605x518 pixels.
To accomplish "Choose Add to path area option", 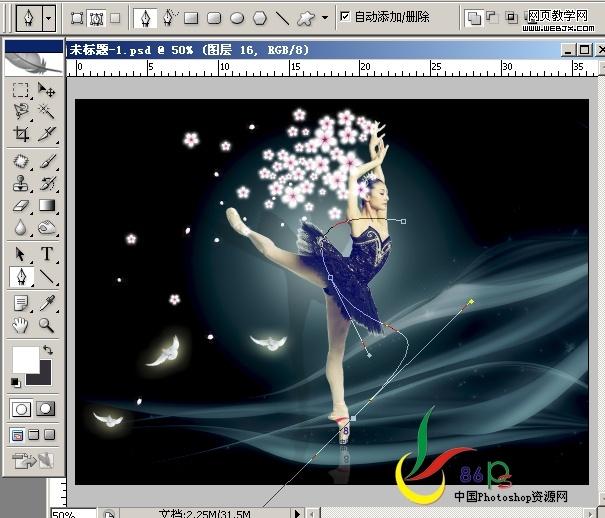I will click(473, 18).
